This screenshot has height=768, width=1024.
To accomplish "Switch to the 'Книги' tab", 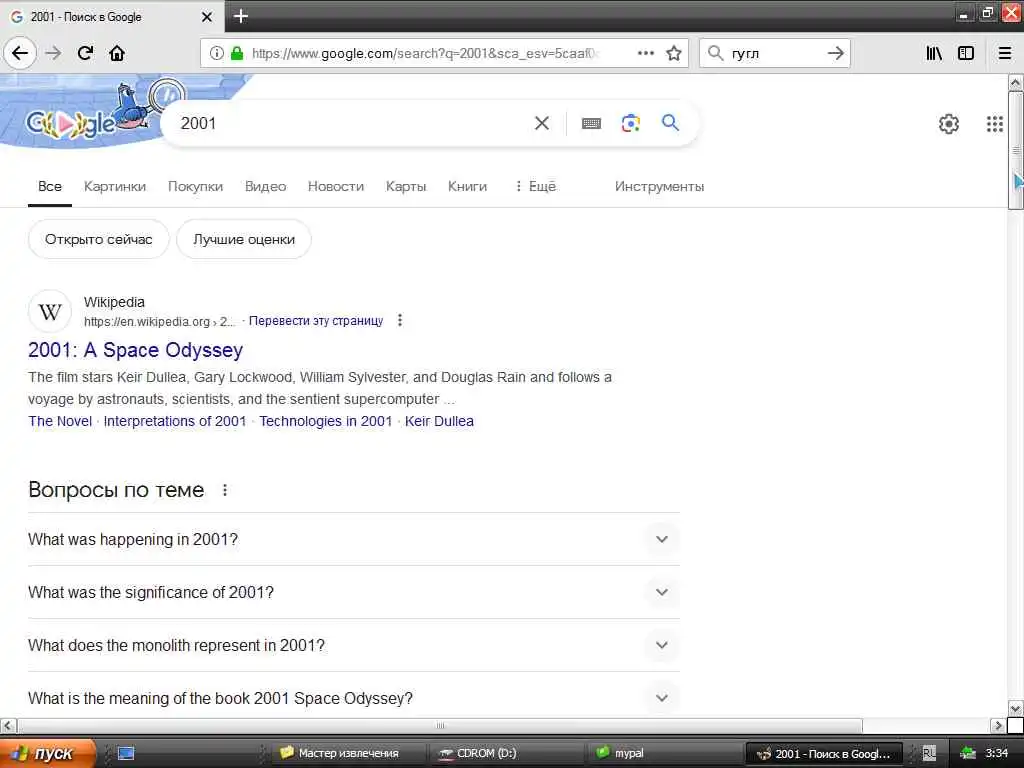I will pyautogui.click(x=467, y=186).
